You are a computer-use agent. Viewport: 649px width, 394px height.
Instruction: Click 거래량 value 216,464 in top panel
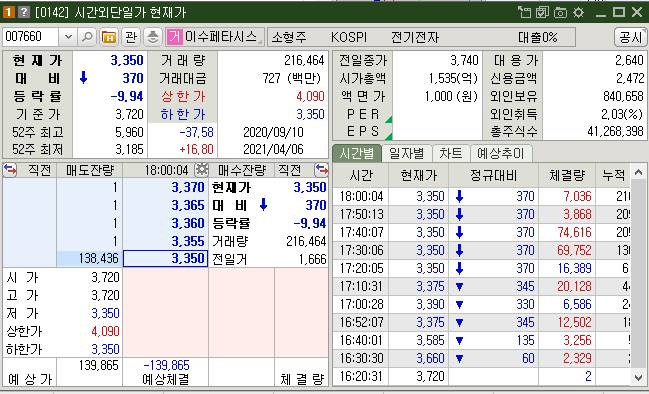(x=304, y=60)
